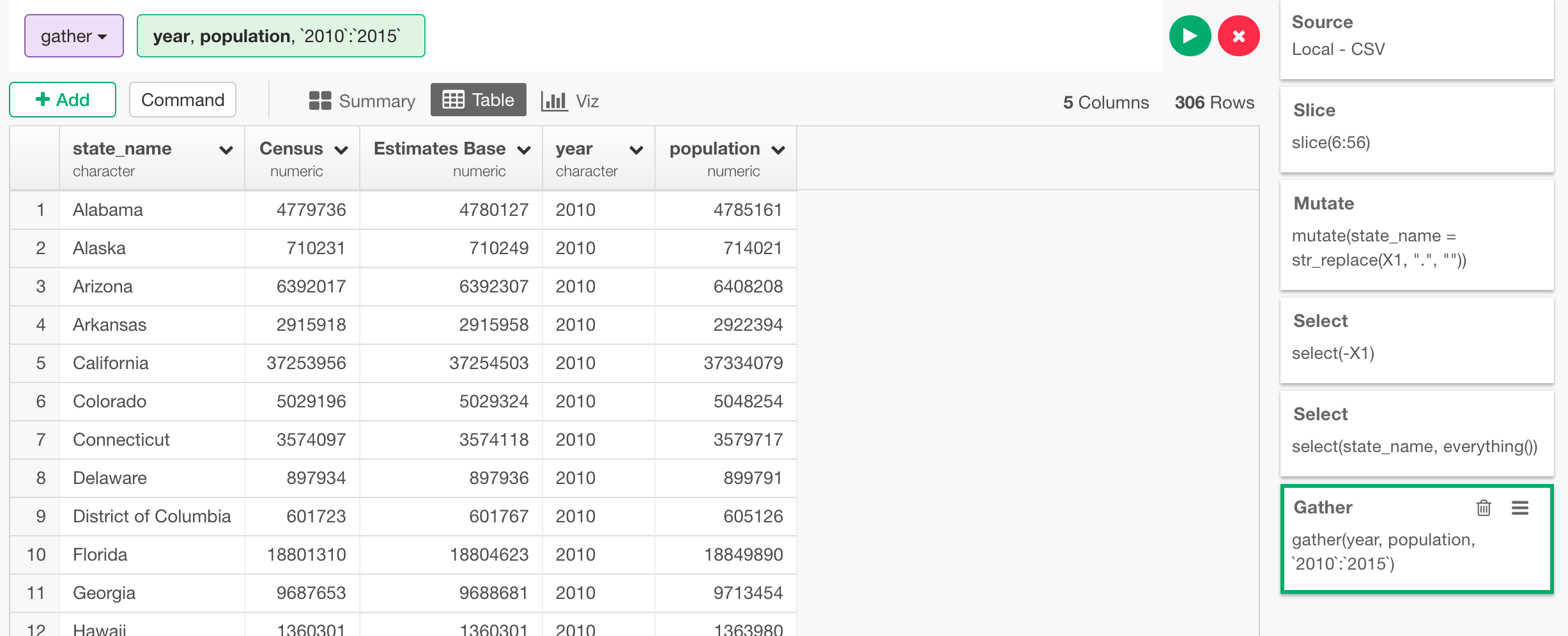Open the Census column dropdown

coord(342,149)
